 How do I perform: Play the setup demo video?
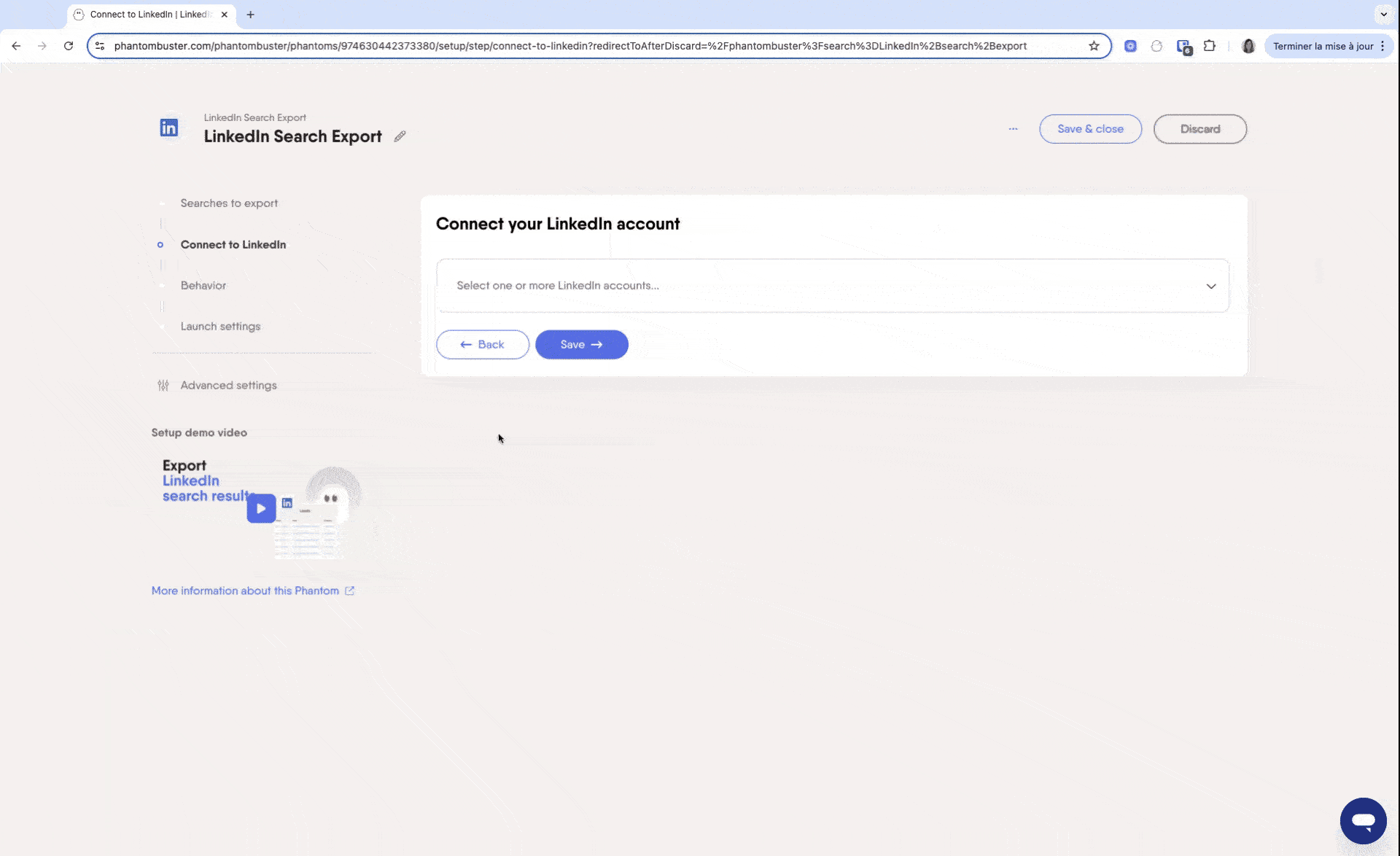[x=261, y=508]
